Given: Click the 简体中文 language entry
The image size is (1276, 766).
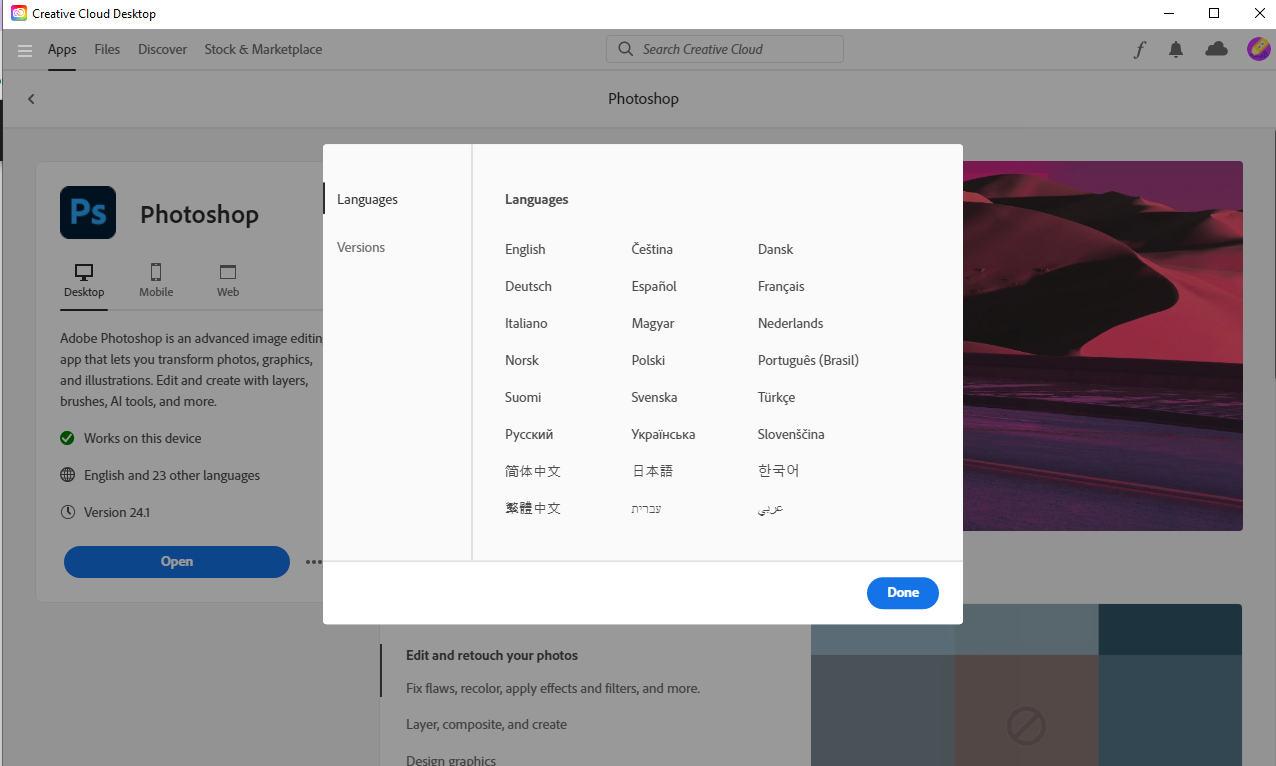Looking at the screenshot, I should (533, 471).
